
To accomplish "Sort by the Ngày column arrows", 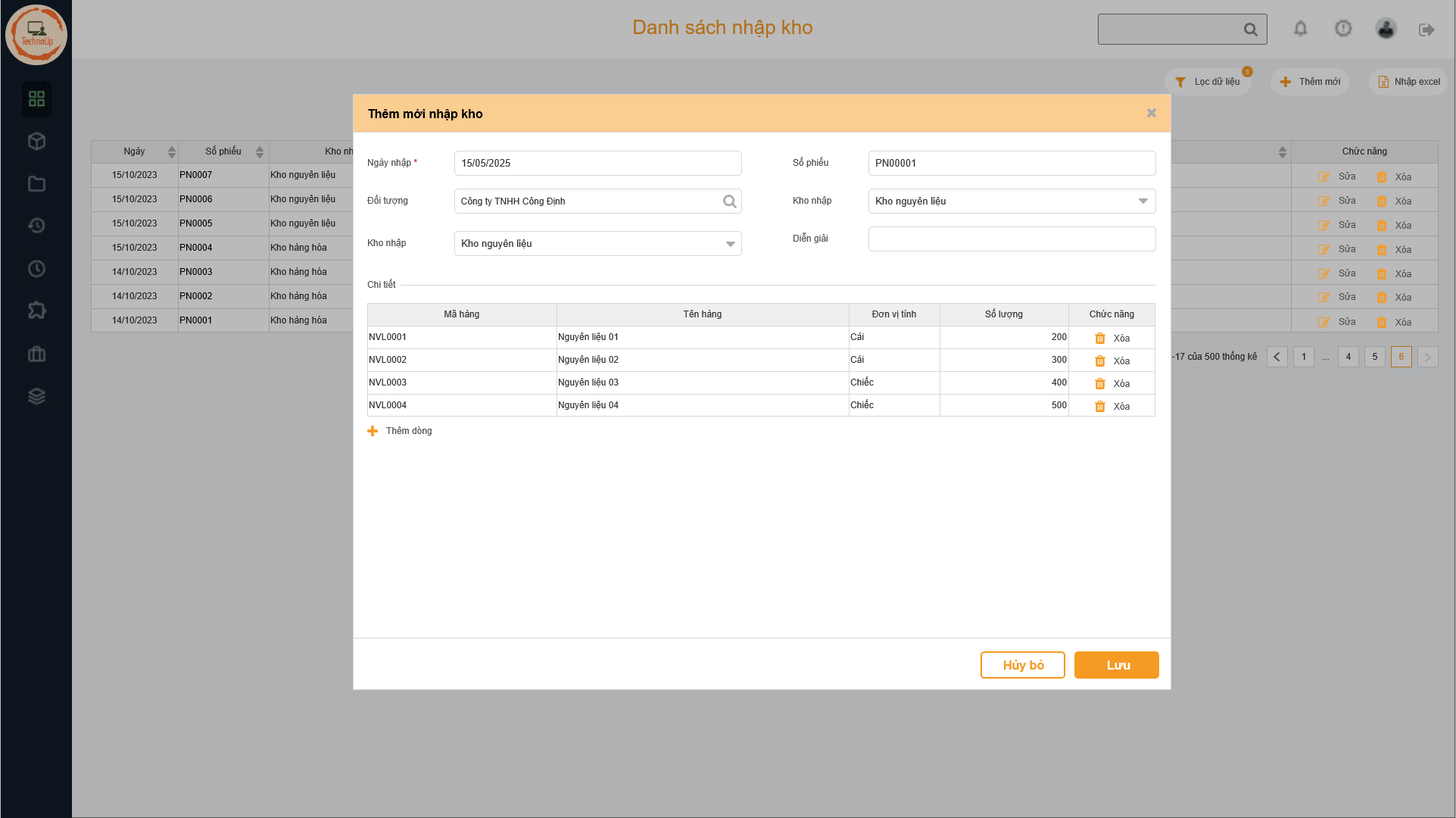I will (172, 152).
